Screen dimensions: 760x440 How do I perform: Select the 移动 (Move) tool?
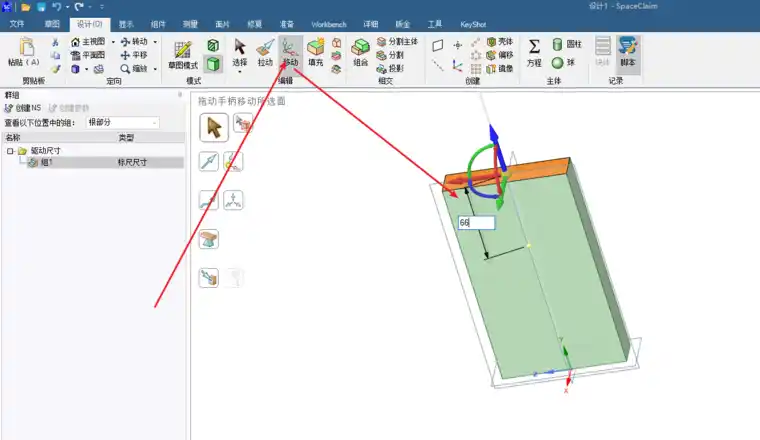pos(290,51)
